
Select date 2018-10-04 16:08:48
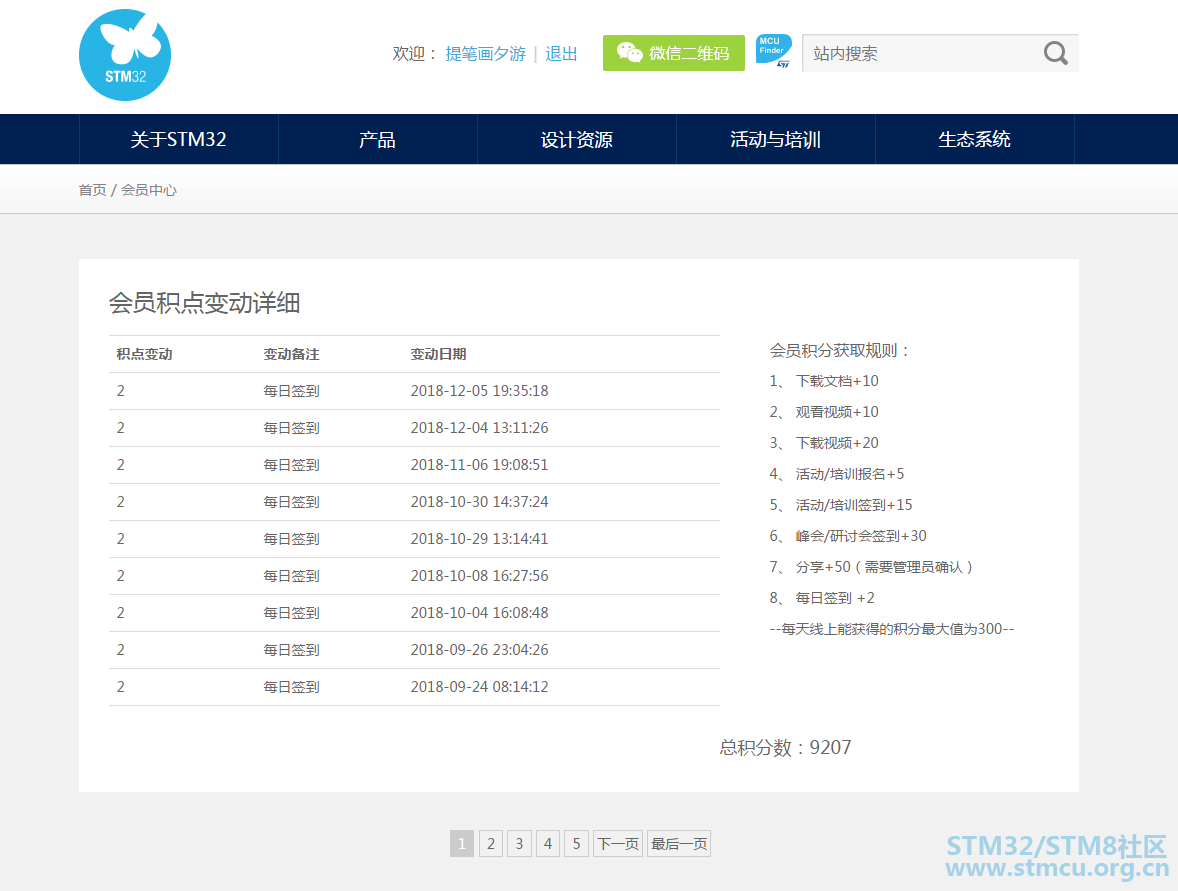click(479, 613)
